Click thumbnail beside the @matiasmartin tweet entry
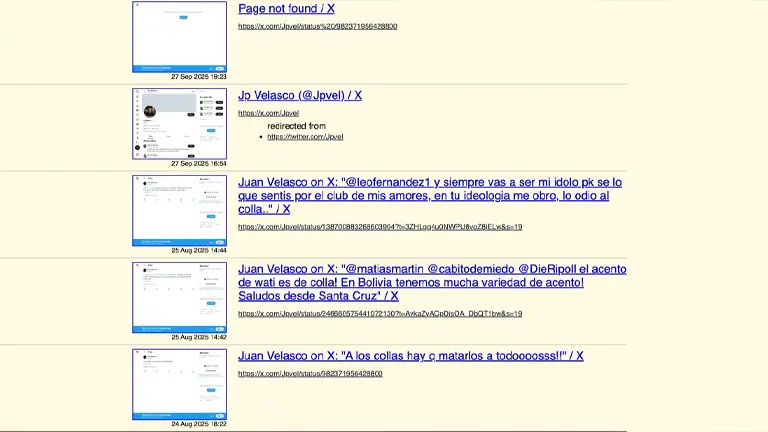Viewport: 768px width, 432px height. [x=180, y=297]
